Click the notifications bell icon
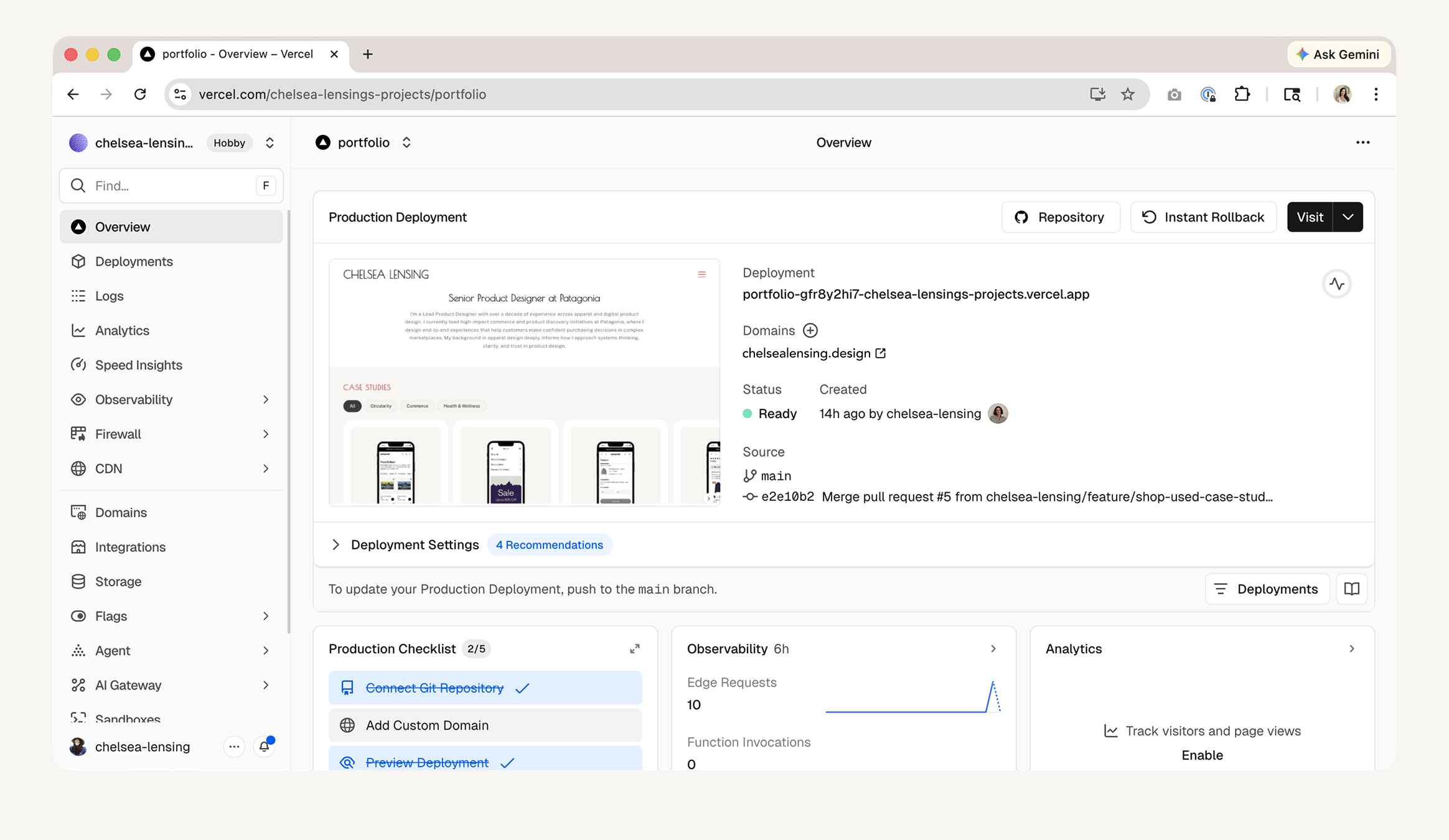This screenshot has width=1449, height=840. 264,746
